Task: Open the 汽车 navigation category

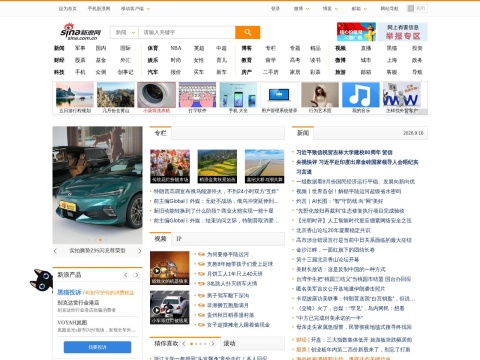Action: (153, 72)
